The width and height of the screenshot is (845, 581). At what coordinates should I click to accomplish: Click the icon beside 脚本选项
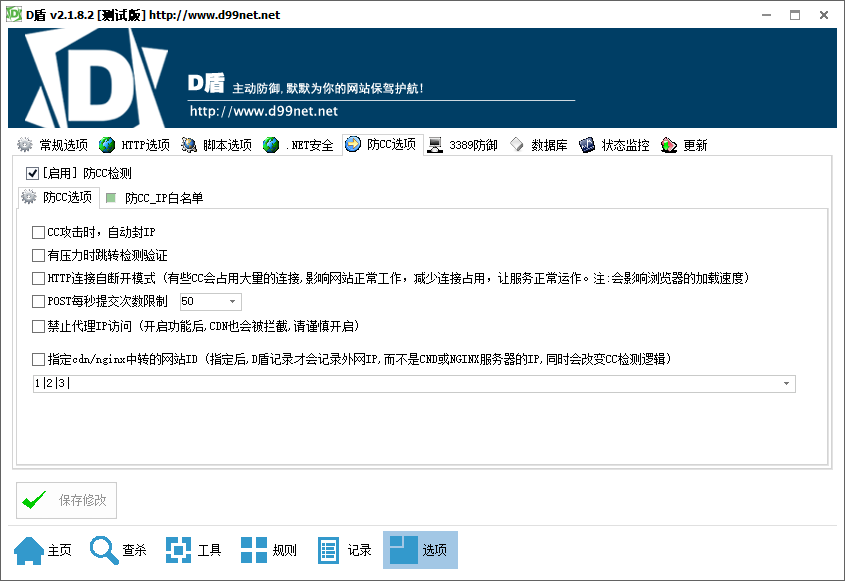coord(189,144)
